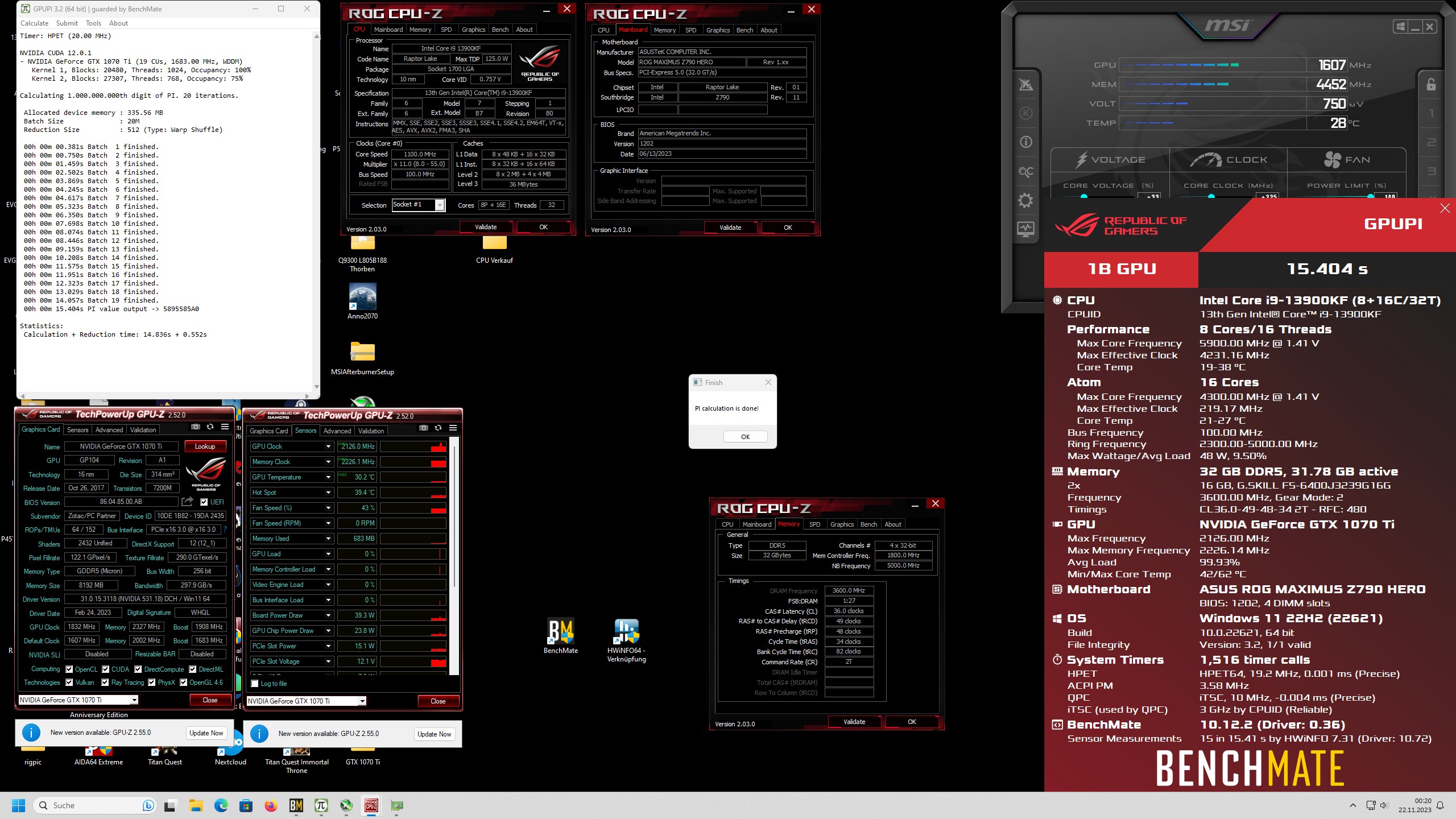Click the Afterburner information icon
Screen dimensions: 1456x819
[x=1025, y=142]
